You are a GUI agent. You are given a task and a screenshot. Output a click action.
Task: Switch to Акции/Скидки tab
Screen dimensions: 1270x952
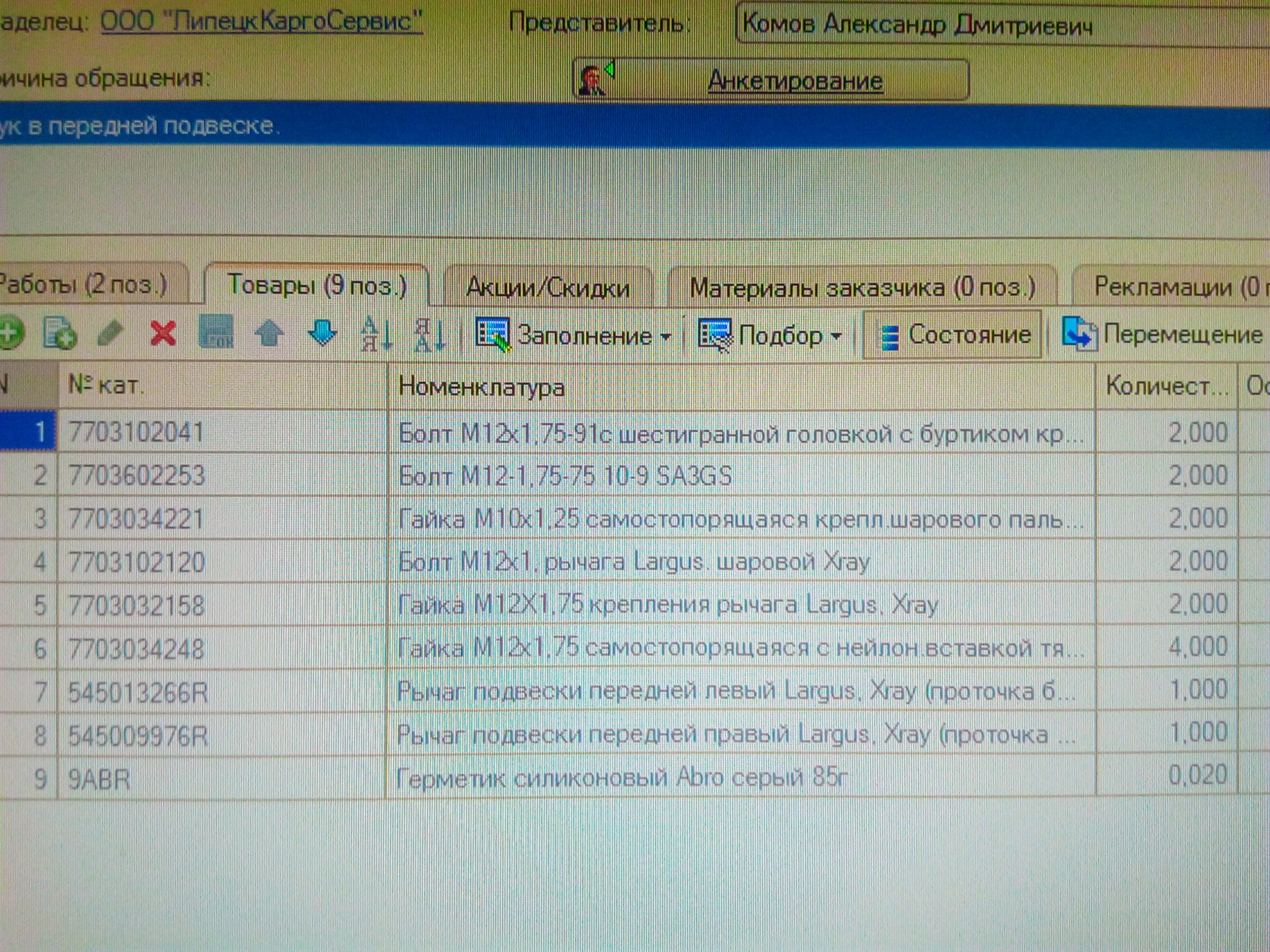click(548, 288)
